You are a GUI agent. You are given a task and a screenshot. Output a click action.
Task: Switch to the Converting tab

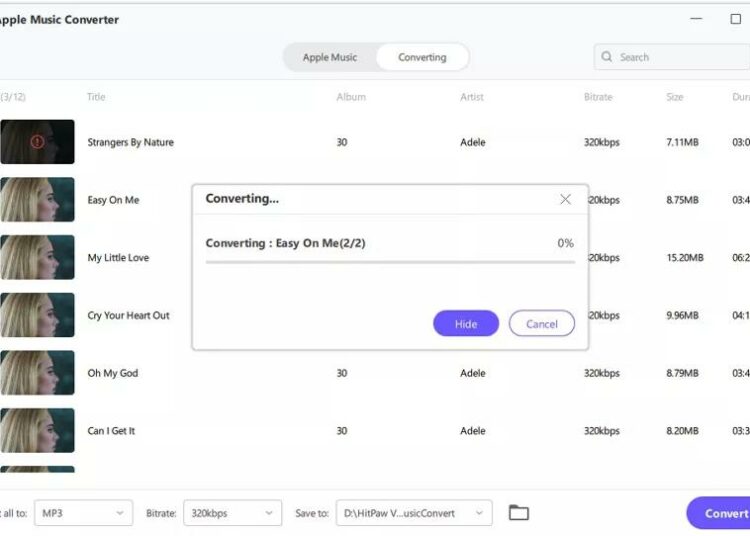[422, 57]
